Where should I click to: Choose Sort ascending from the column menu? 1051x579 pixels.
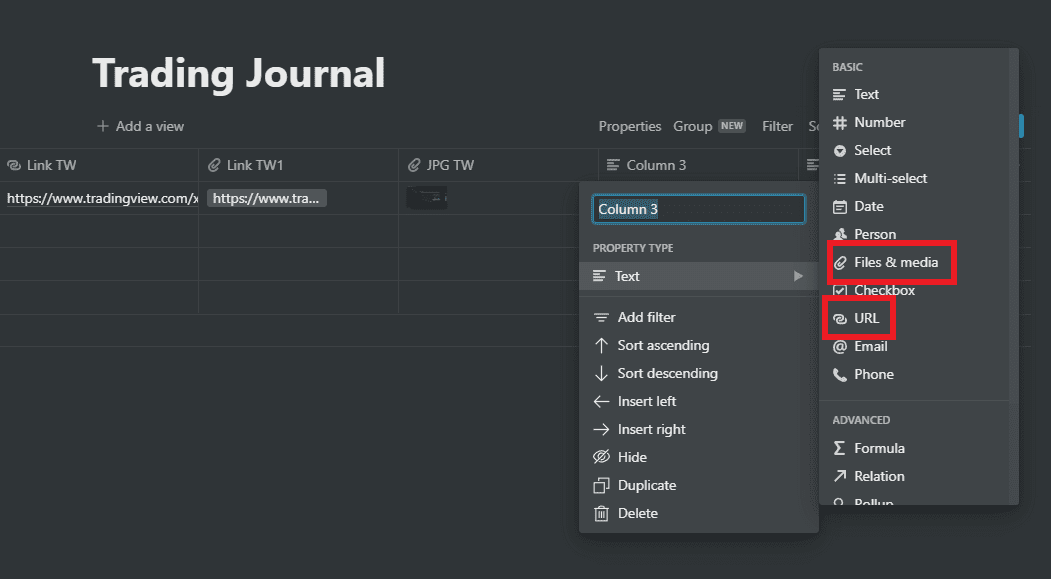(x=698, y=346)
